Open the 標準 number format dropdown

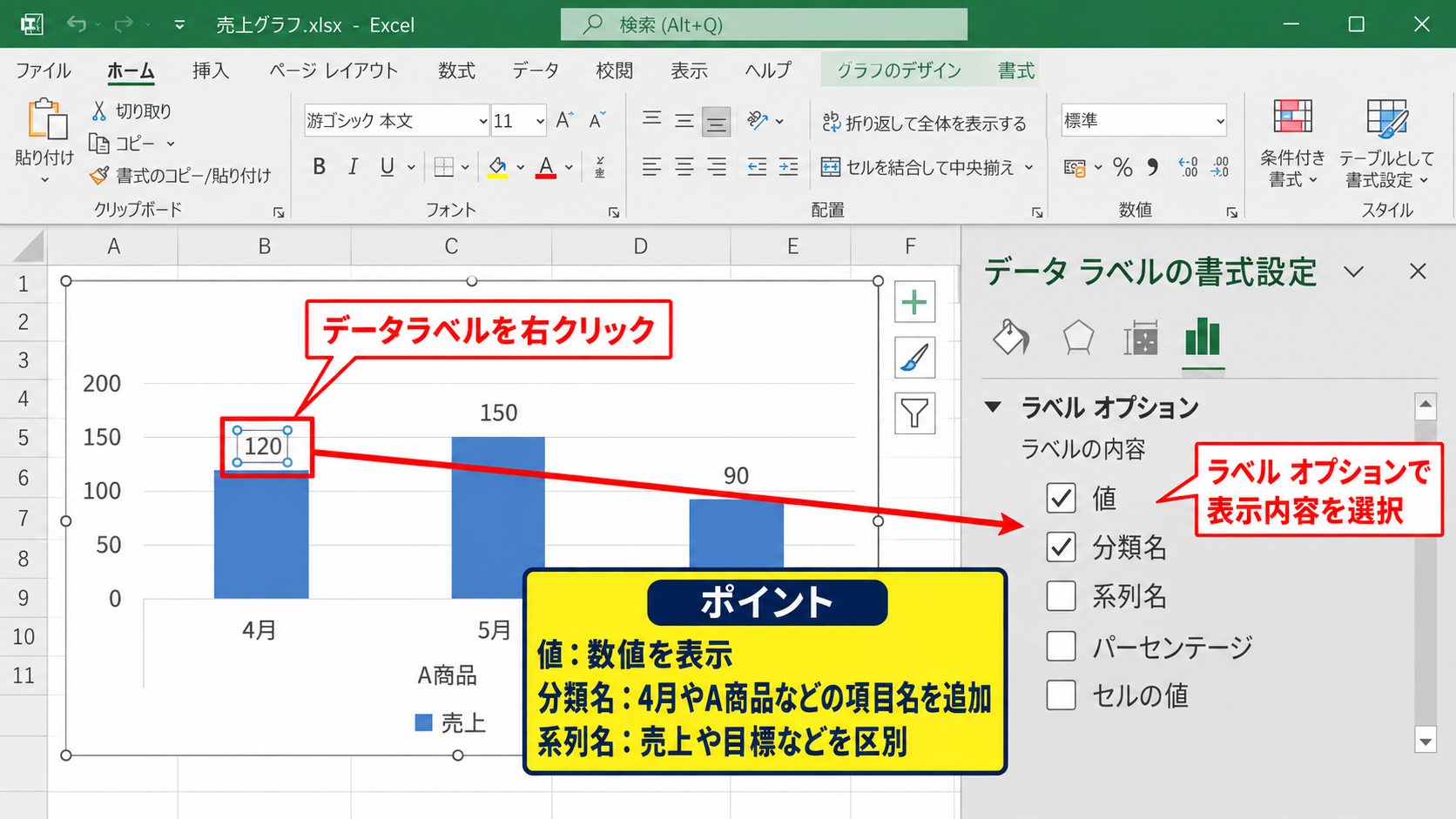click(x=1220, y=121)
